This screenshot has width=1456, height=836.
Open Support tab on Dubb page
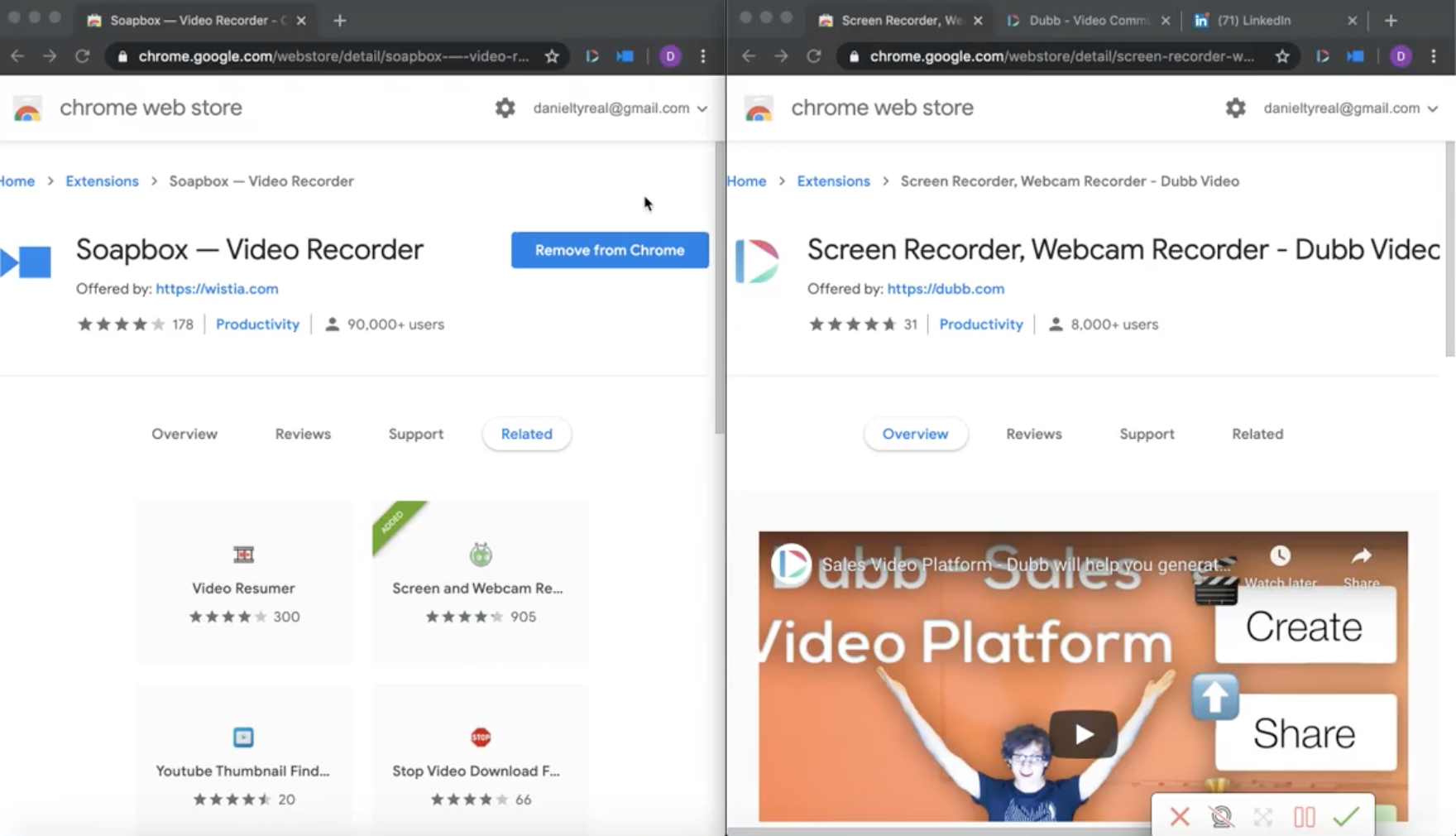[x=1147, y=434]
